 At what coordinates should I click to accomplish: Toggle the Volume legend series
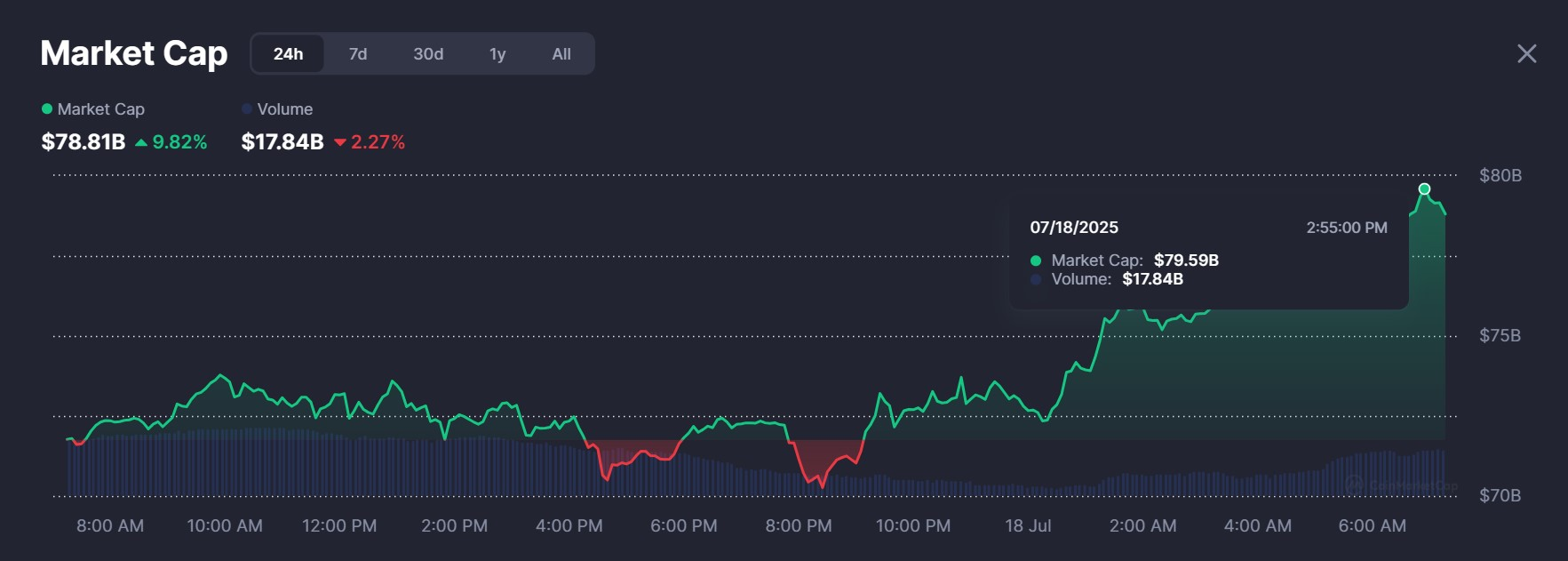tap(277, 109)
